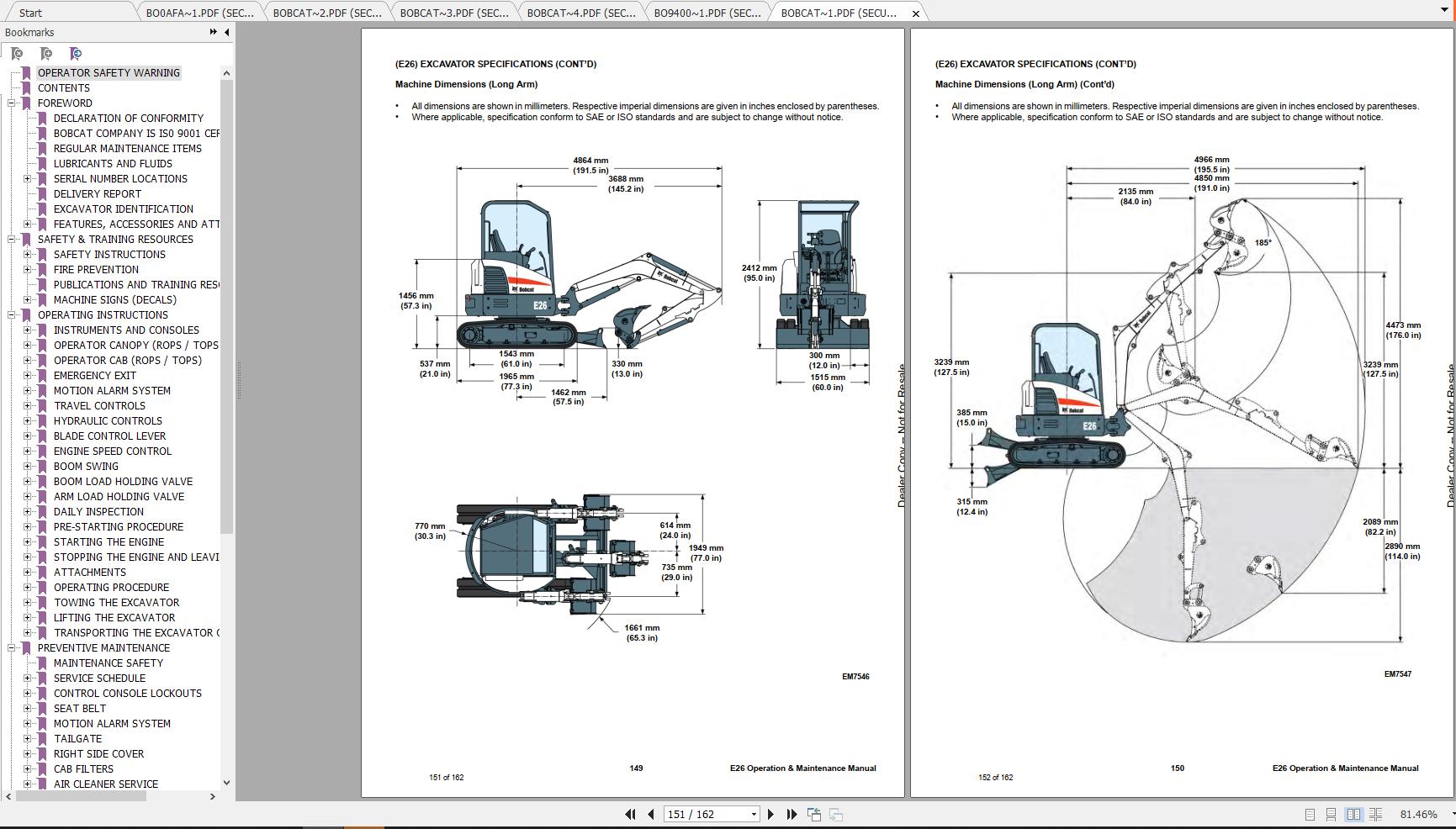Advance to last page with last-page arrow

[x=790, y=814]
